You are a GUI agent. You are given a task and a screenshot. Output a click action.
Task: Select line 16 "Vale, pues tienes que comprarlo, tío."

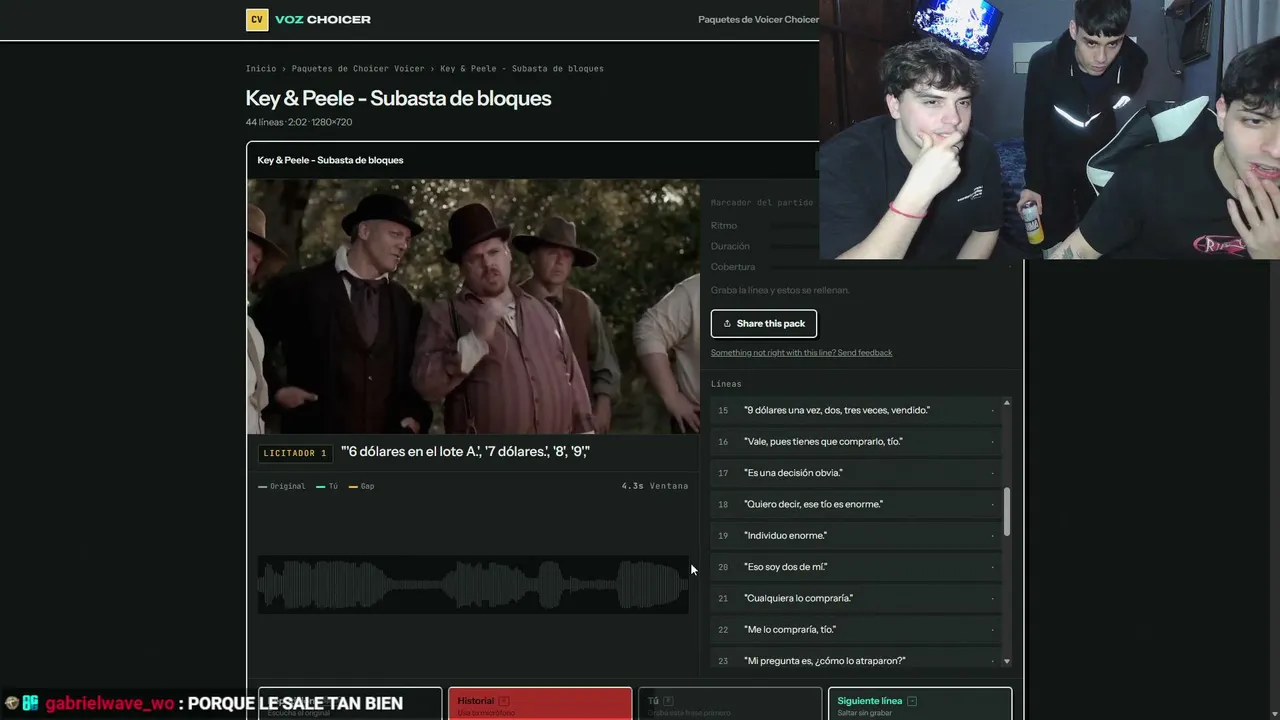point(856,442)
